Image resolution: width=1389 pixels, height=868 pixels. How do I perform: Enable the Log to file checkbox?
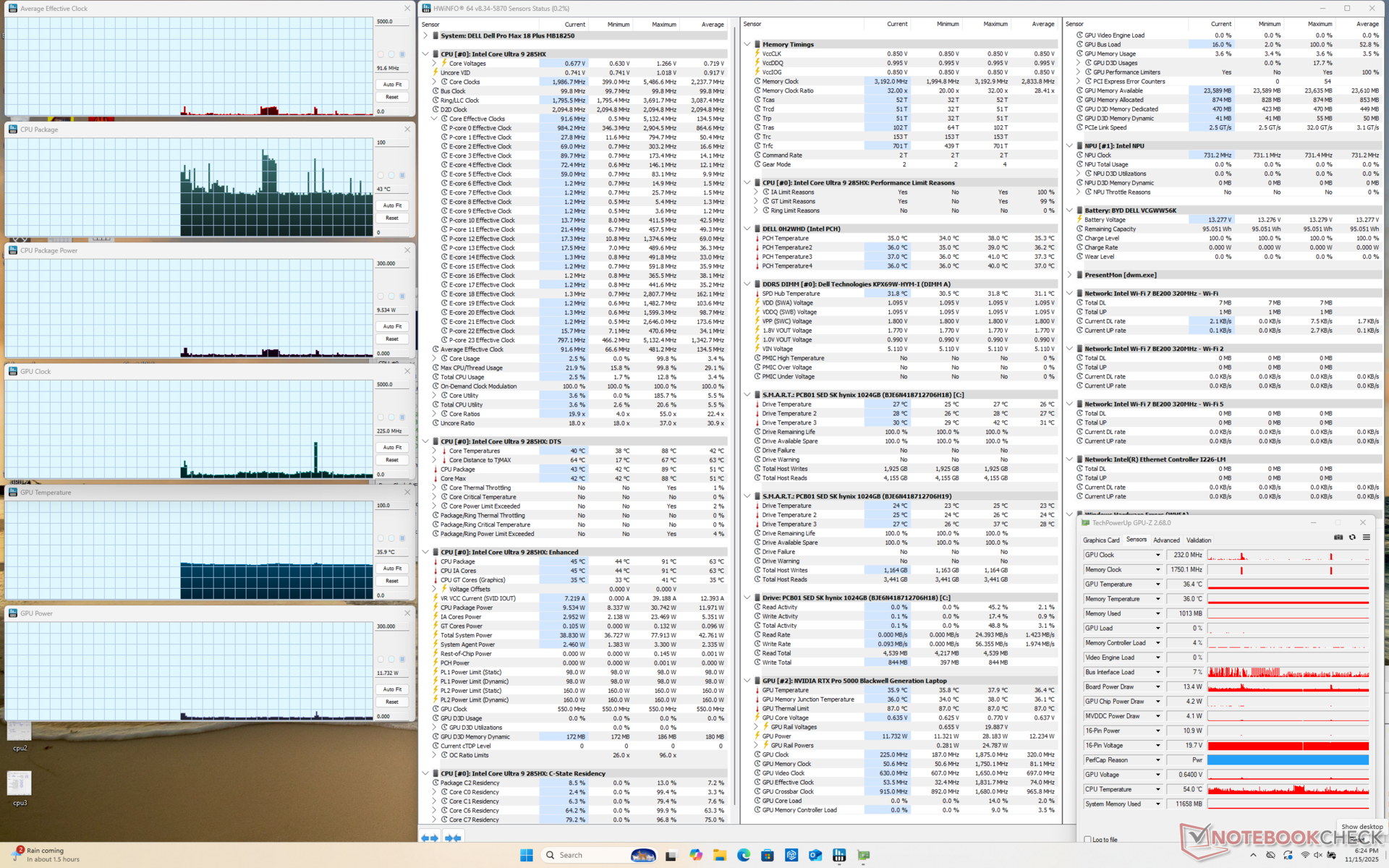[1087, 839]
